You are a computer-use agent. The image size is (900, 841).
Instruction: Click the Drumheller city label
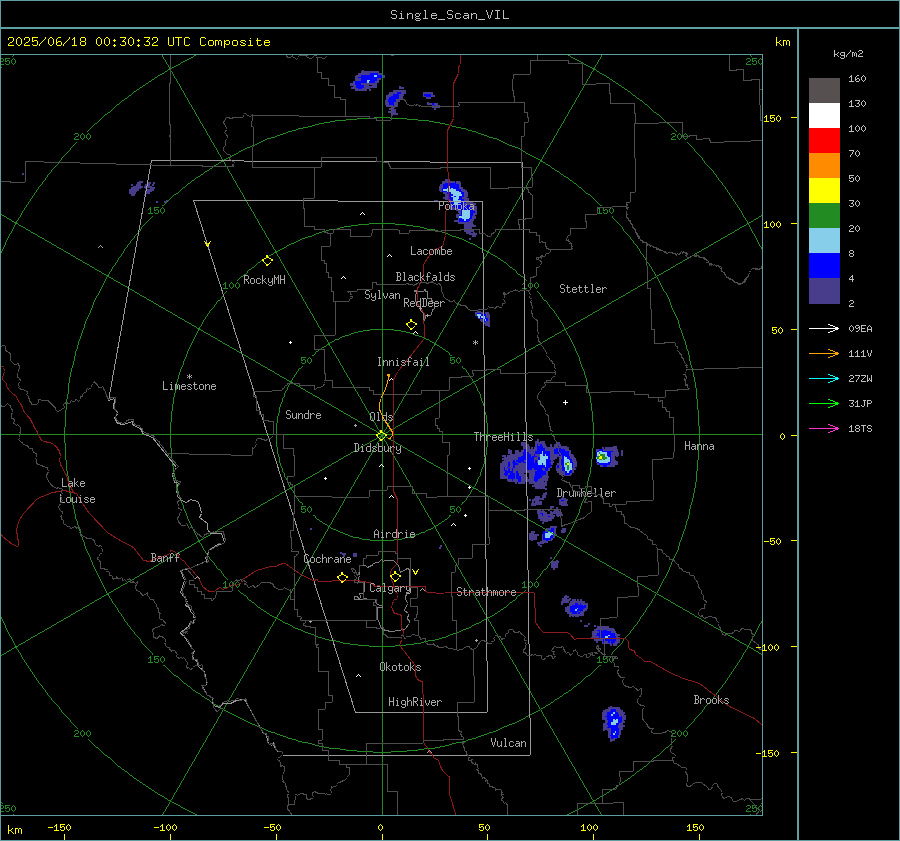coord(586,493)
